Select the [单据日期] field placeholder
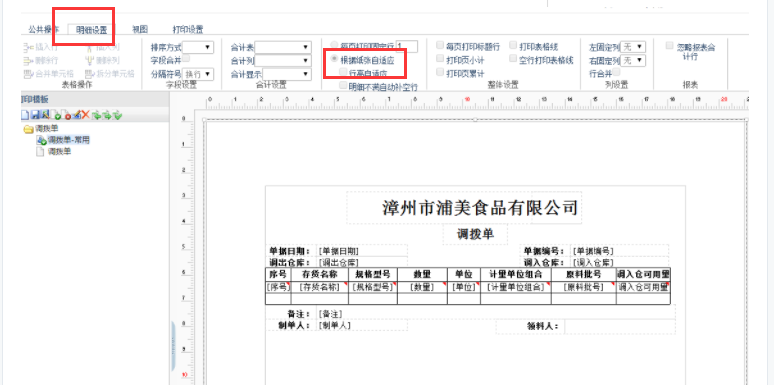Screen dimensions: 774x385 (x=339, y=251)
